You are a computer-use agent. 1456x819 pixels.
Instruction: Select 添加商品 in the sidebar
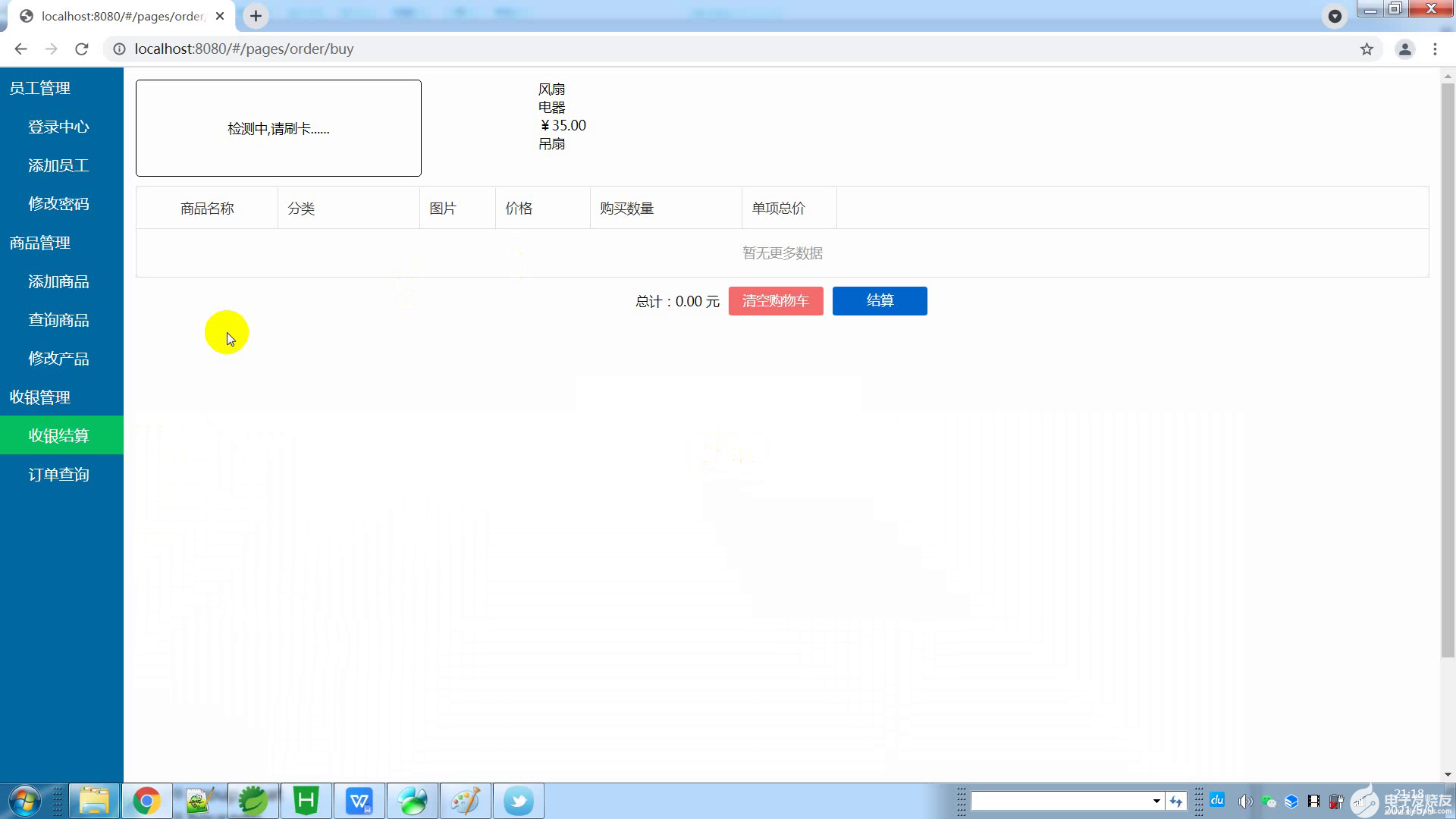pyautogui.click(x=59, y=282)
